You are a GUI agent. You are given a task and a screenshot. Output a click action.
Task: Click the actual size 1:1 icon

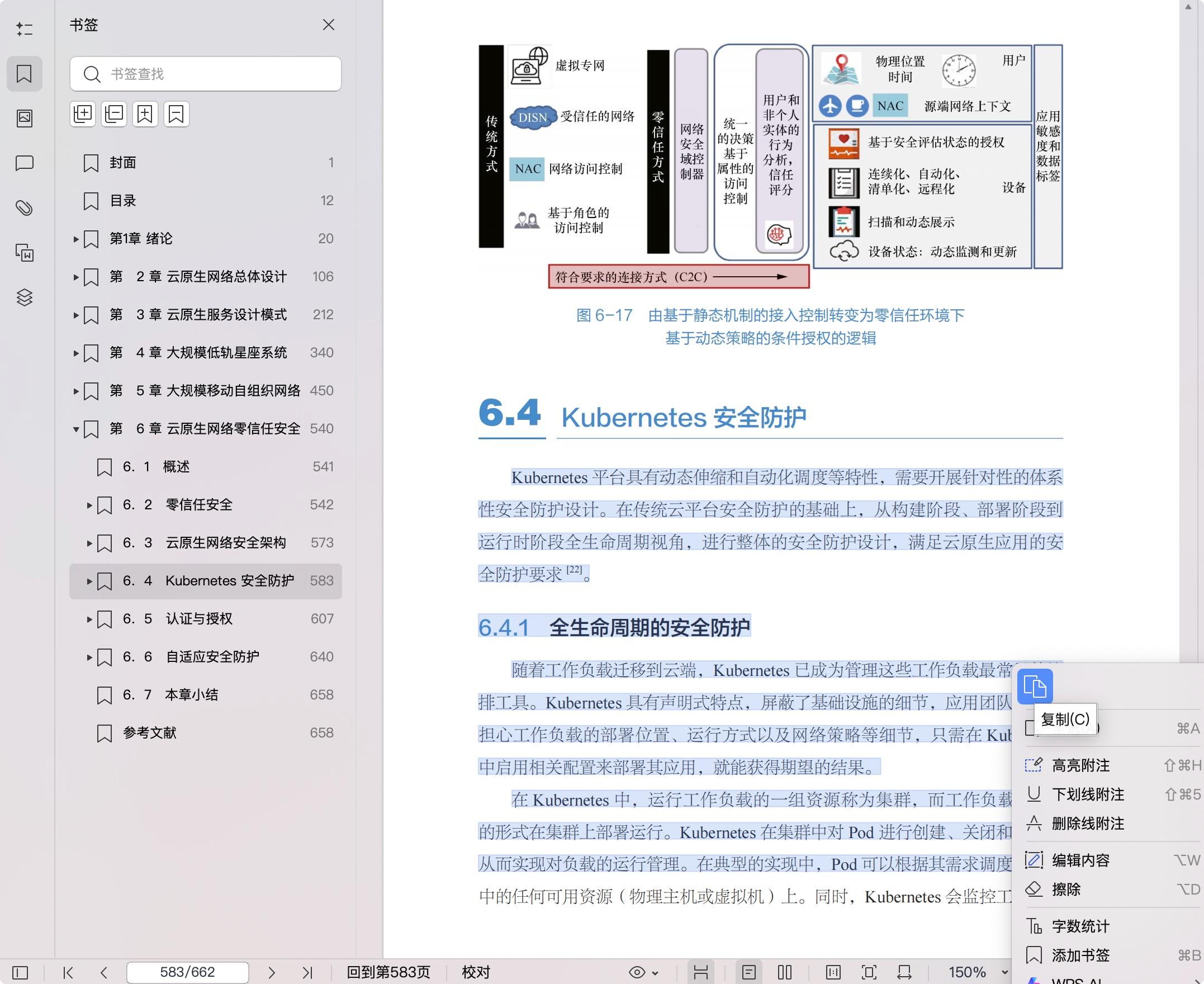[x=833, y=972]
